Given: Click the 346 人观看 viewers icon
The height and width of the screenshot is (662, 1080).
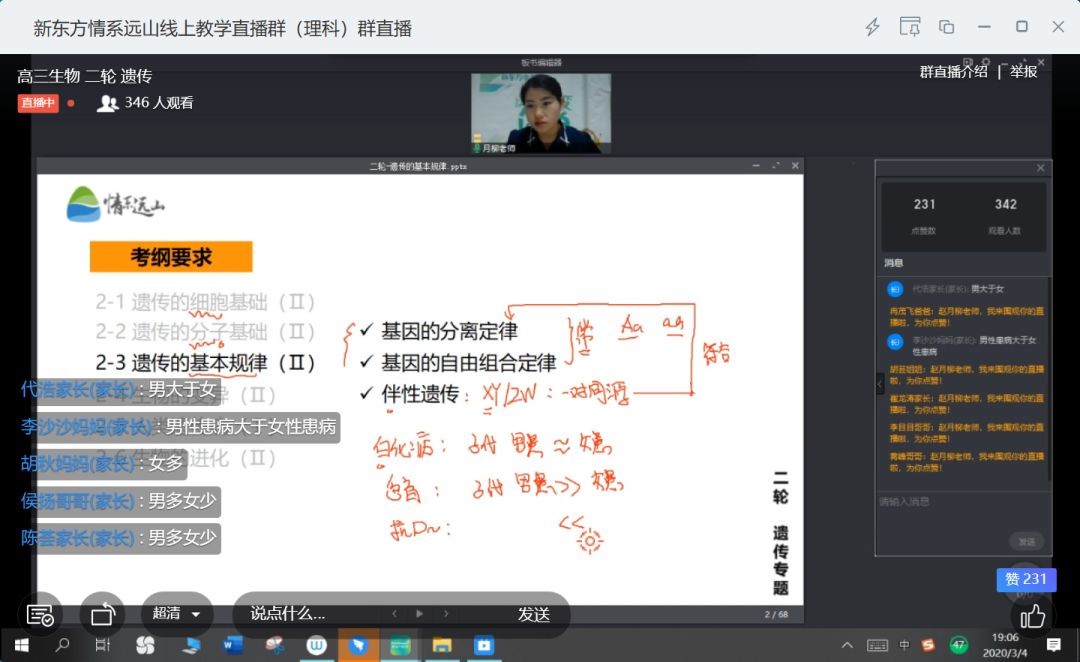Looking at the screenshot, I should coord(107,103).
